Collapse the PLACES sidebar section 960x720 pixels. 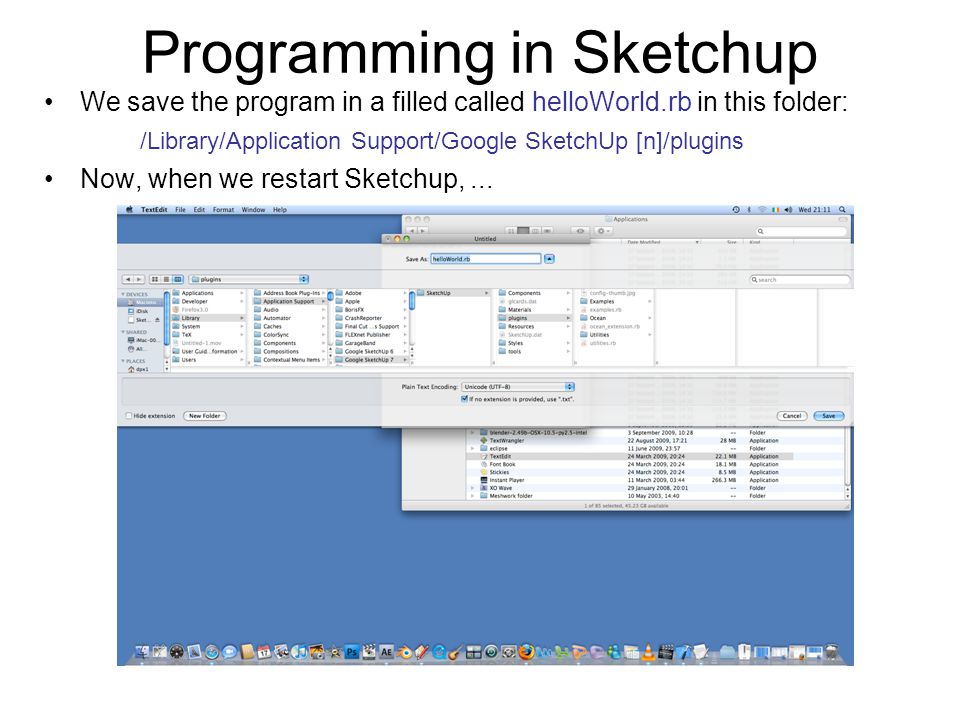(123, 361)
